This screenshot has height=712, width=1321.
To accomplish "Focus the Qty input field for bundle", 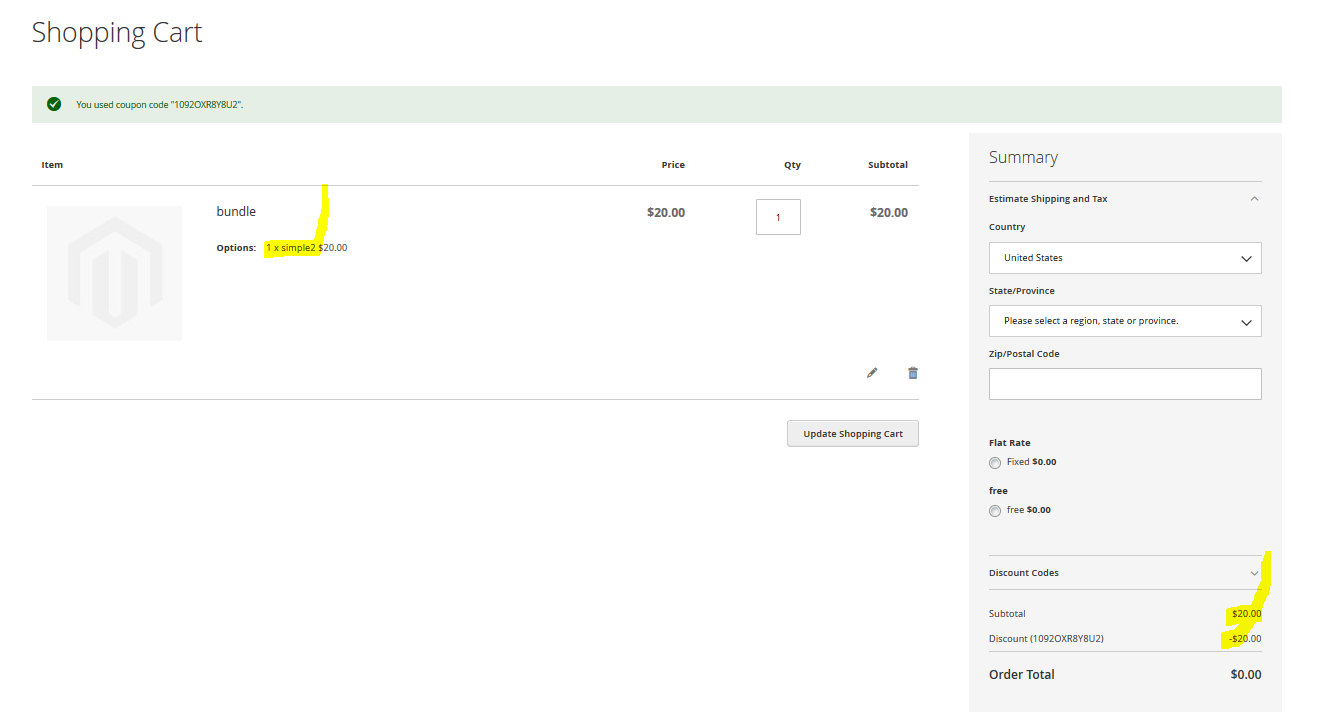I will coord(778,217).
